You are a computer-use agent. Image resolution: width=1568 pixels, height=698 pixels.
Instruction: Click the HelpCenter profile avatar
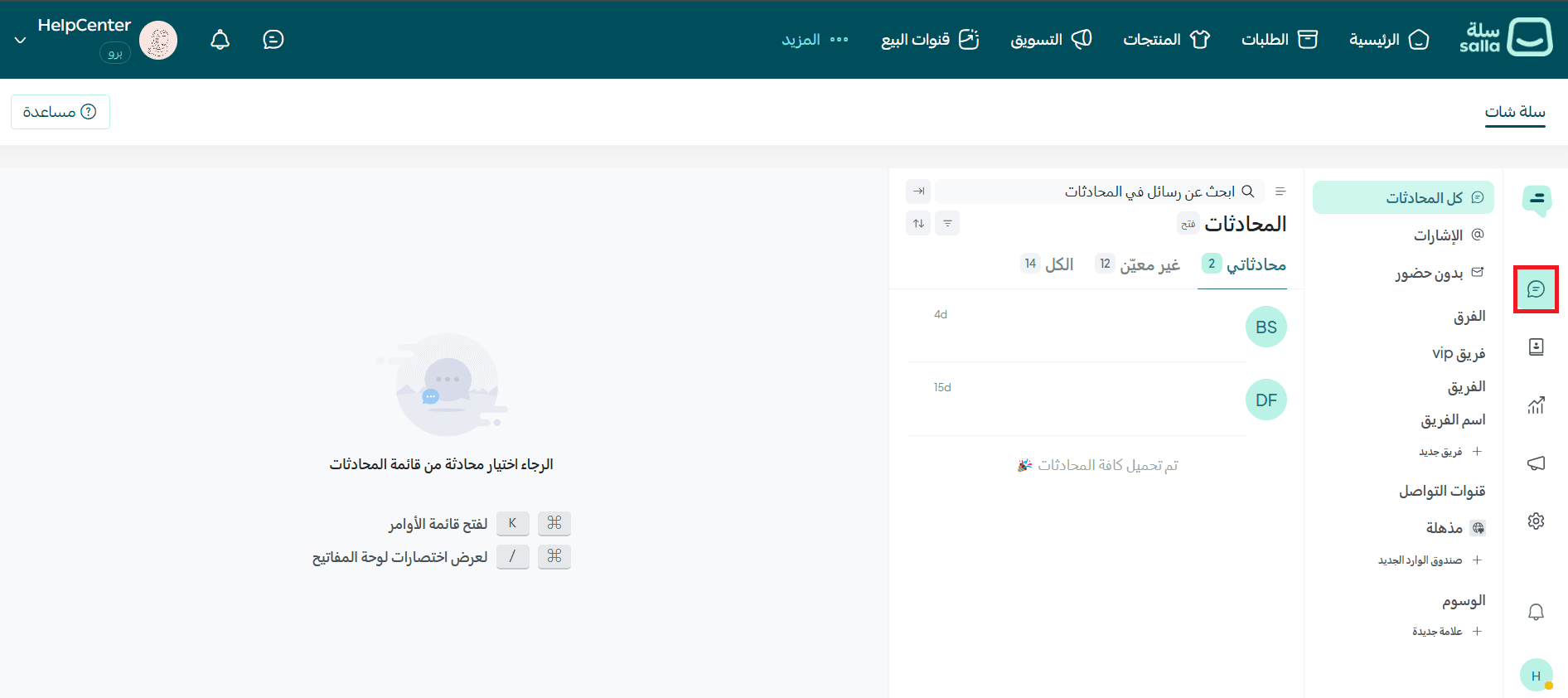click(x=158, y=40)
